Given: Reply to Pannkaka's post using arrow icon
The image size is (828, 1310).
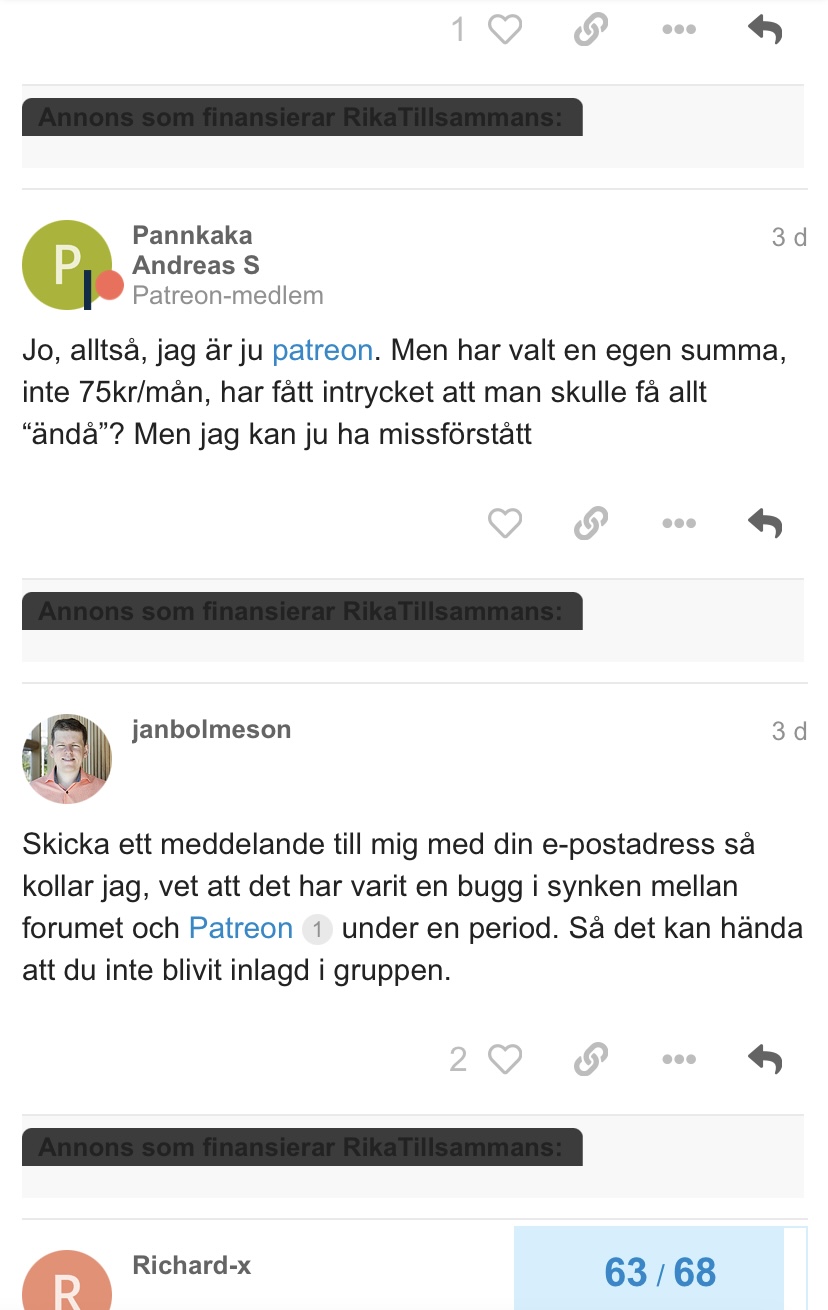Looking at the screenshot, I should 765,523.
